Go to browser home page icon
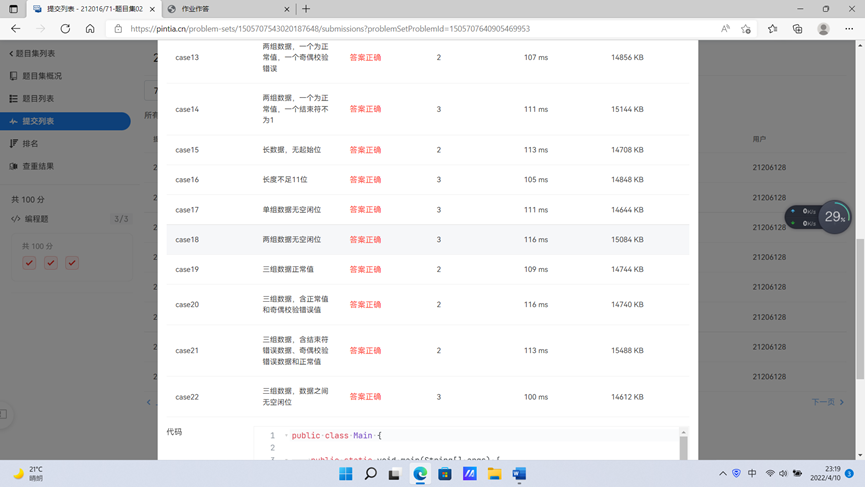This screenshot has height=487, width=865. click(x=90, y=29)
